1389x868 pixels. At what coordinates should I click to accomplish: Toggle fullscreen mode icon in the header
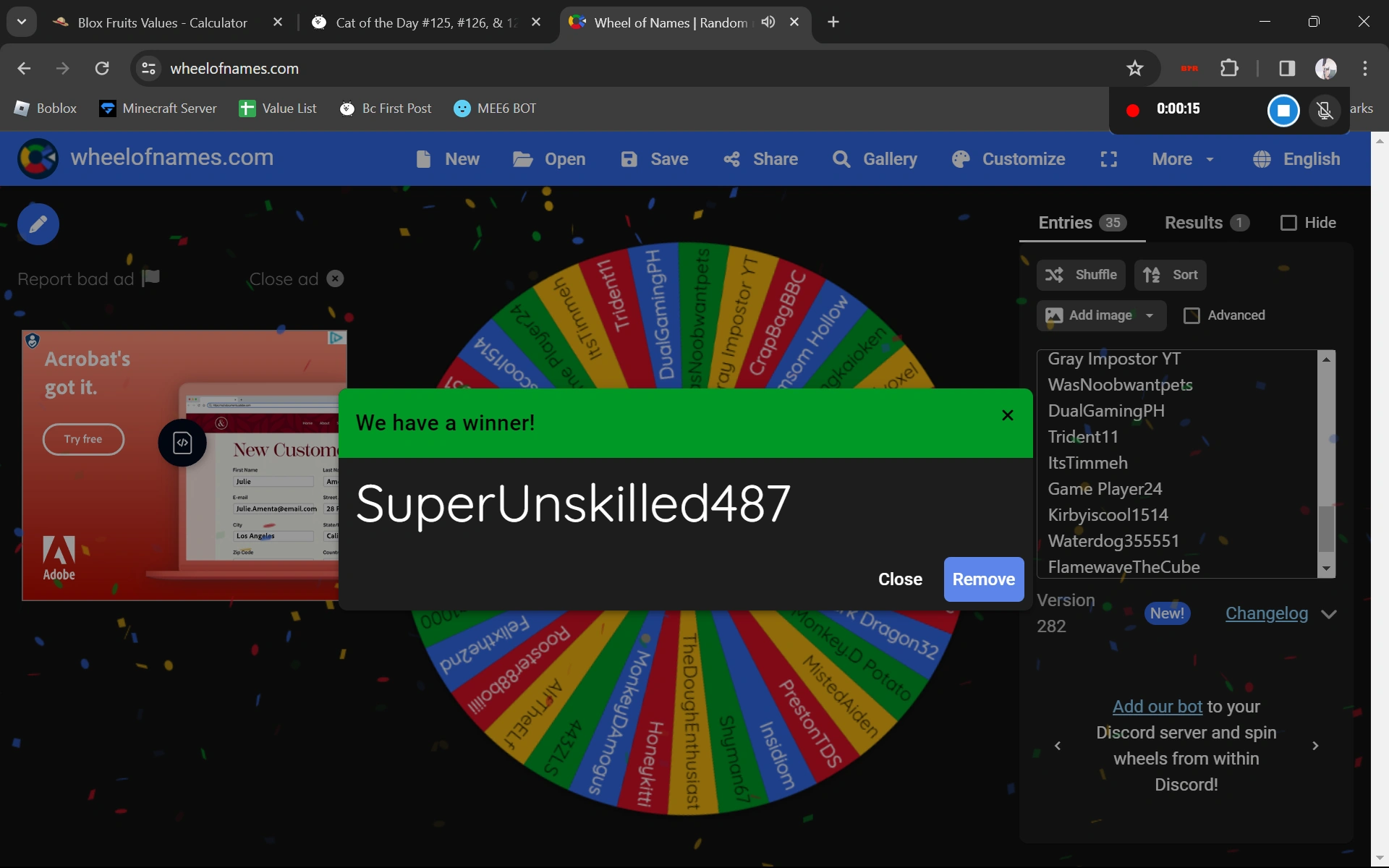tap(1109, 159)
